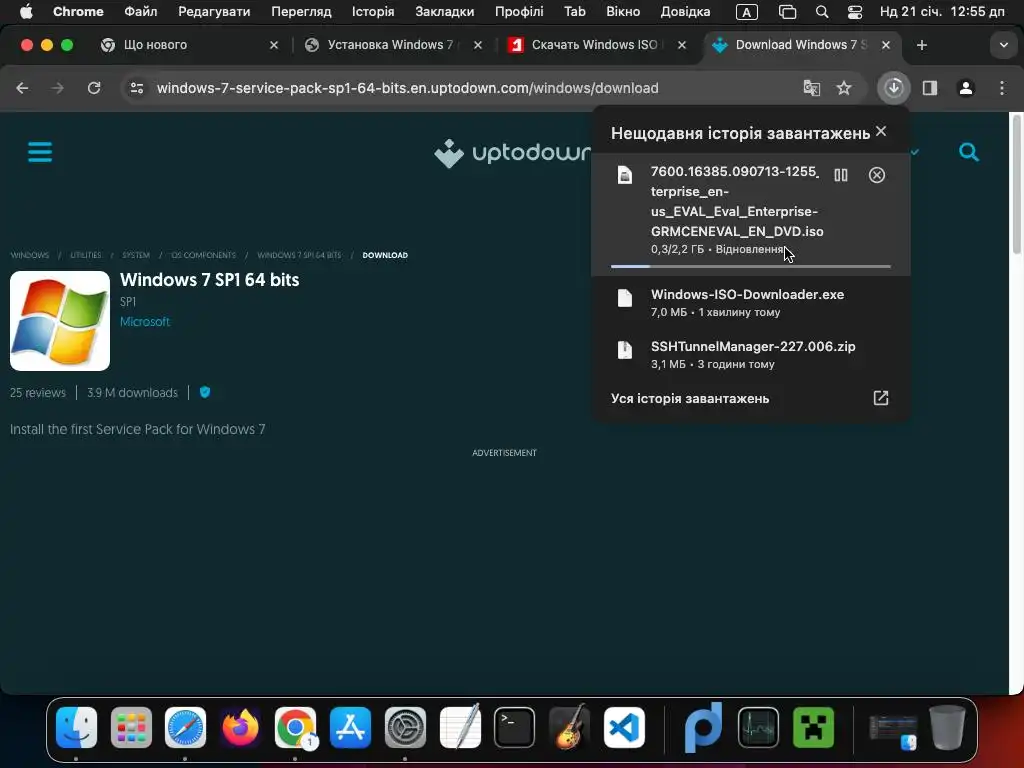Reload the current page
Screen dimensions: 1024x768
[x=94, y=88]
